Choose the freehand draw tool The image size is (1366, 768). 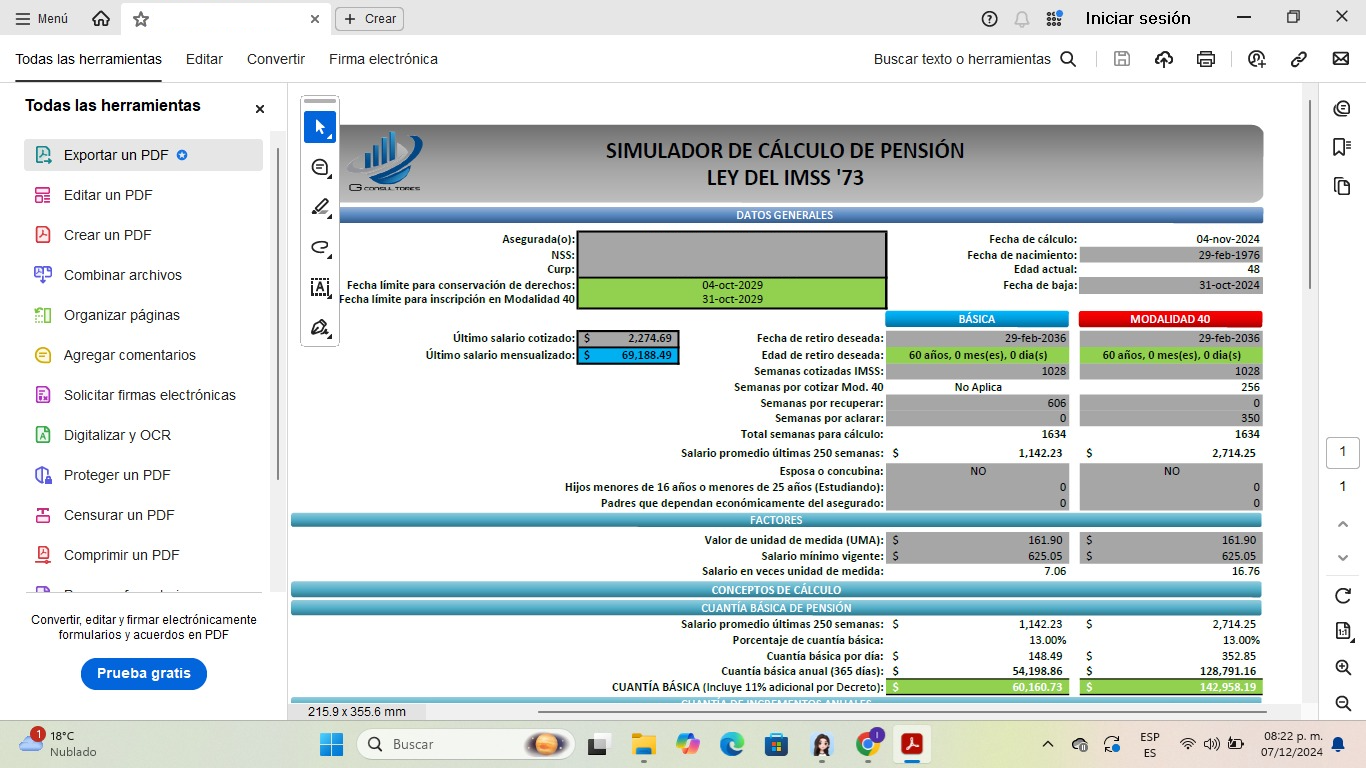tap(320, 247)
